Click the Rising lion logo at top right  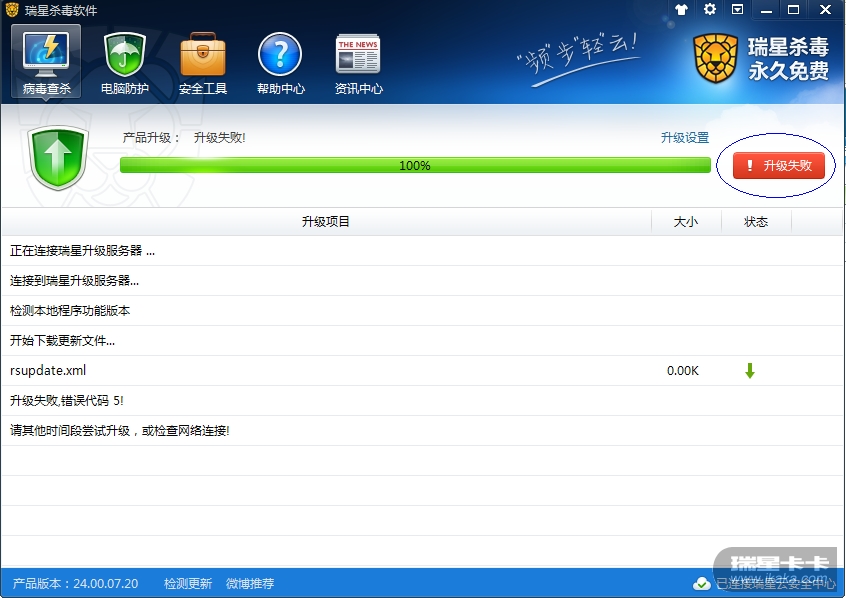715,58
